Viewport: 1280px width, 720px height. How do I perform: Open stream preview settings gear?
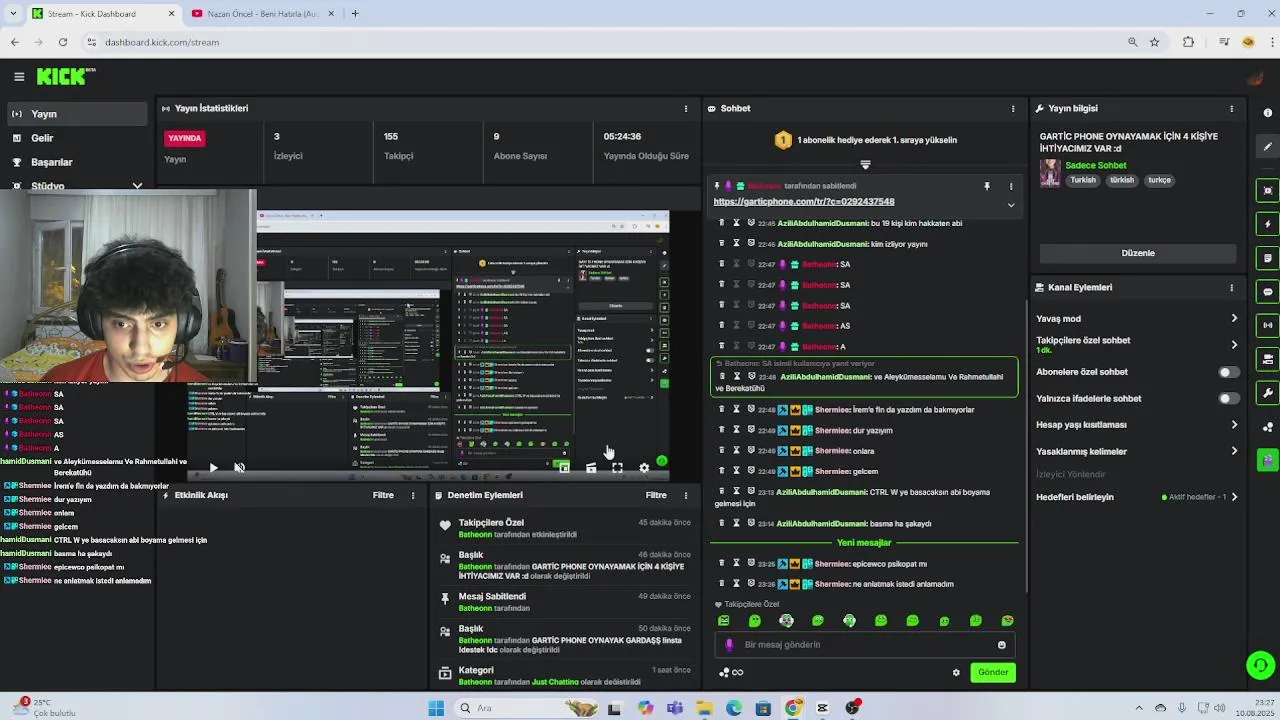click(644, 467)
